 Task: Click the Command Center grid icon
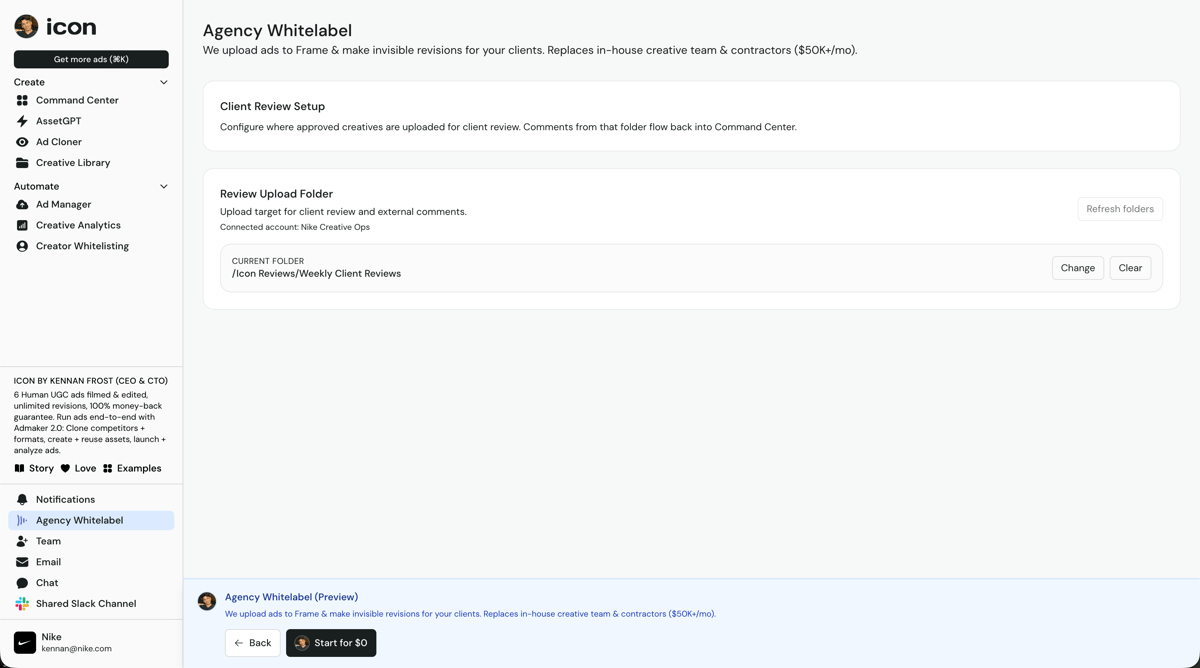[22, 101]
